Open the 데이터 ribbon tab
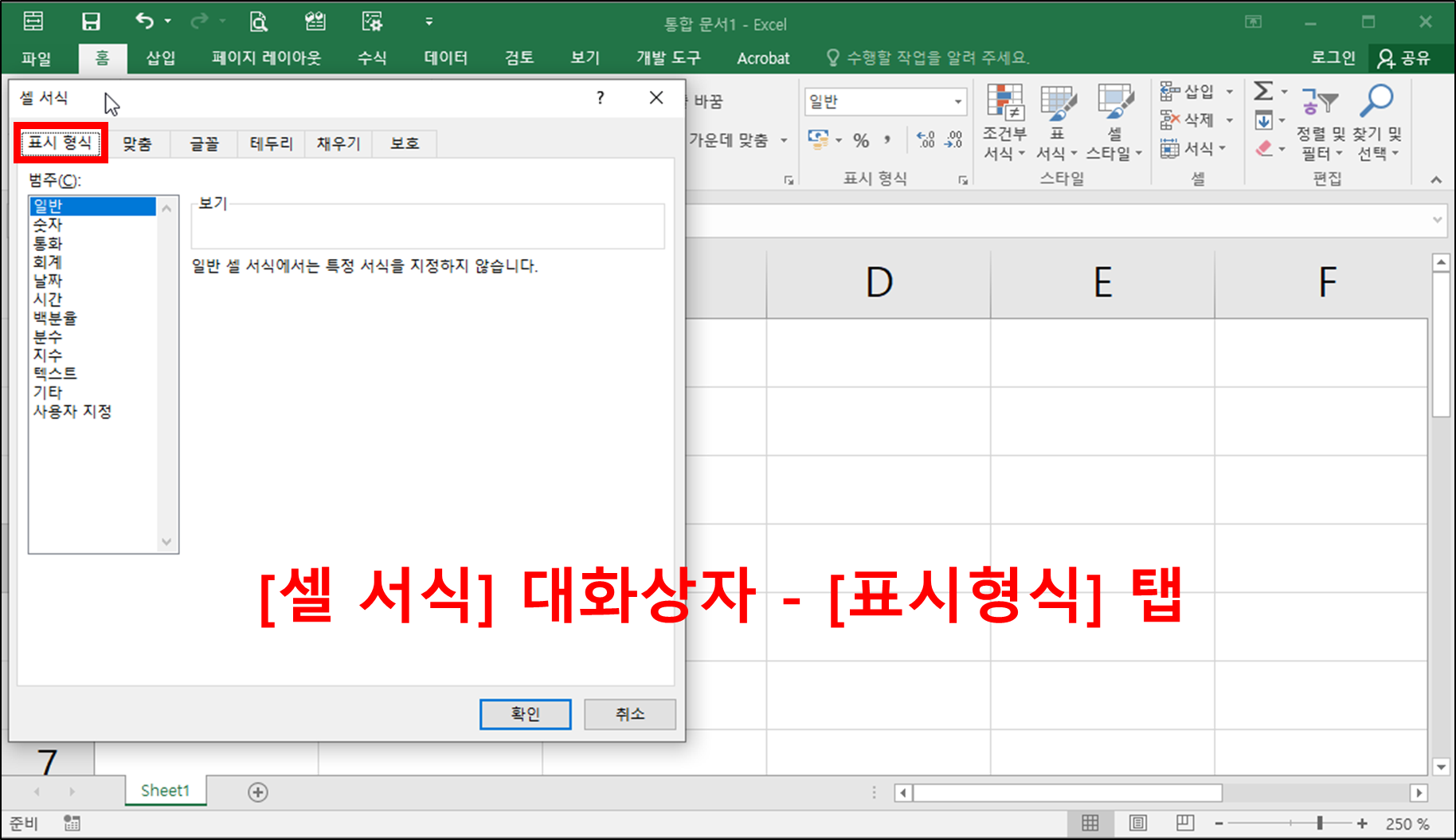 (444, 57)
